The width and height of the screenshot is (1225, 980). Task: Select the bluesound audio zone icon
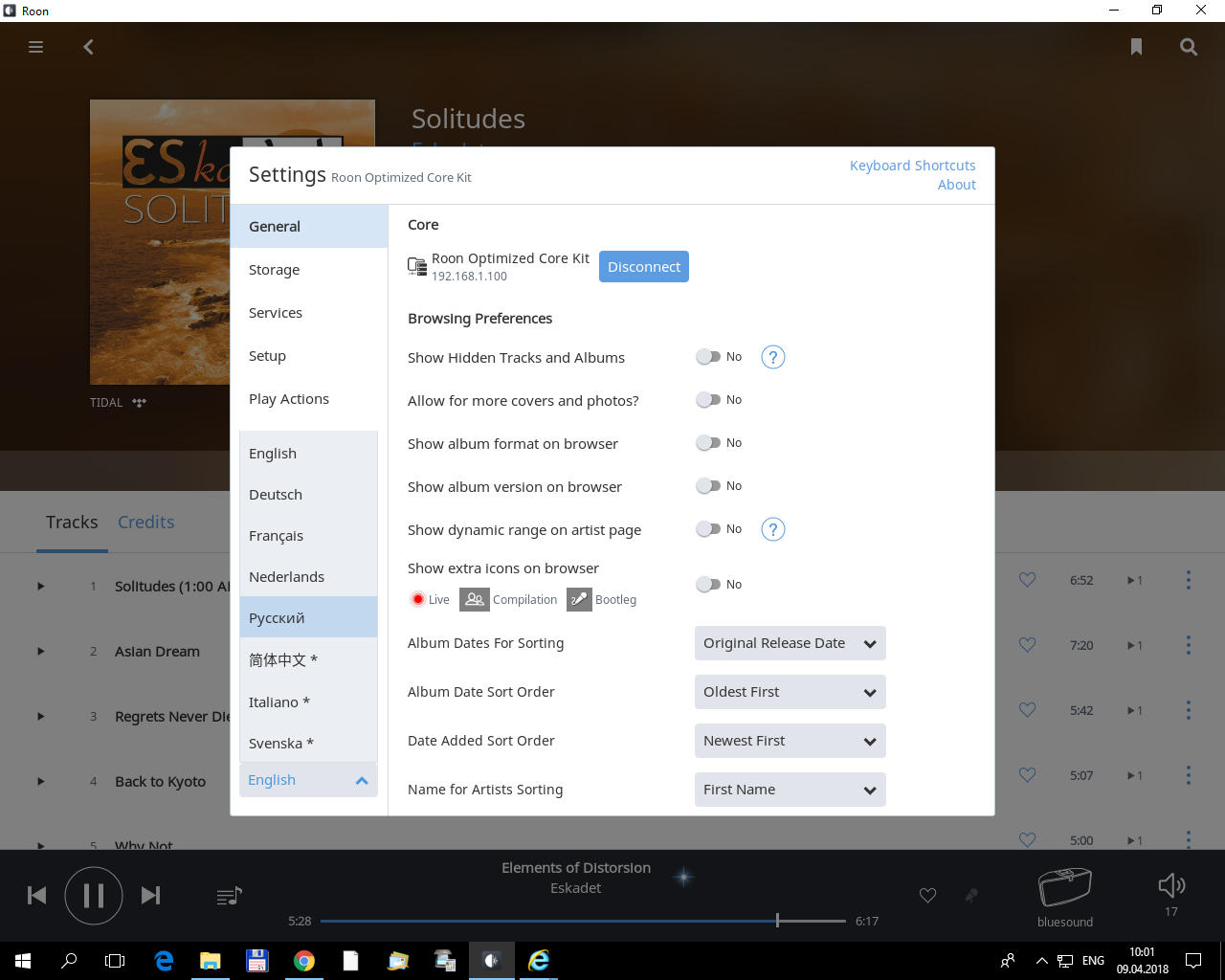(1064, 888)
